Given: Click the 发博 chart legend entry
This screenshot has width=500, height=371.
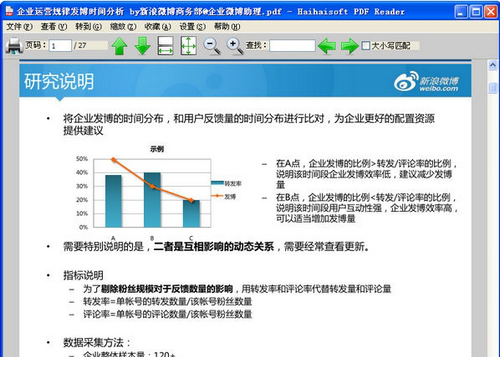Looking at the screenshot, I should (224, 197).
